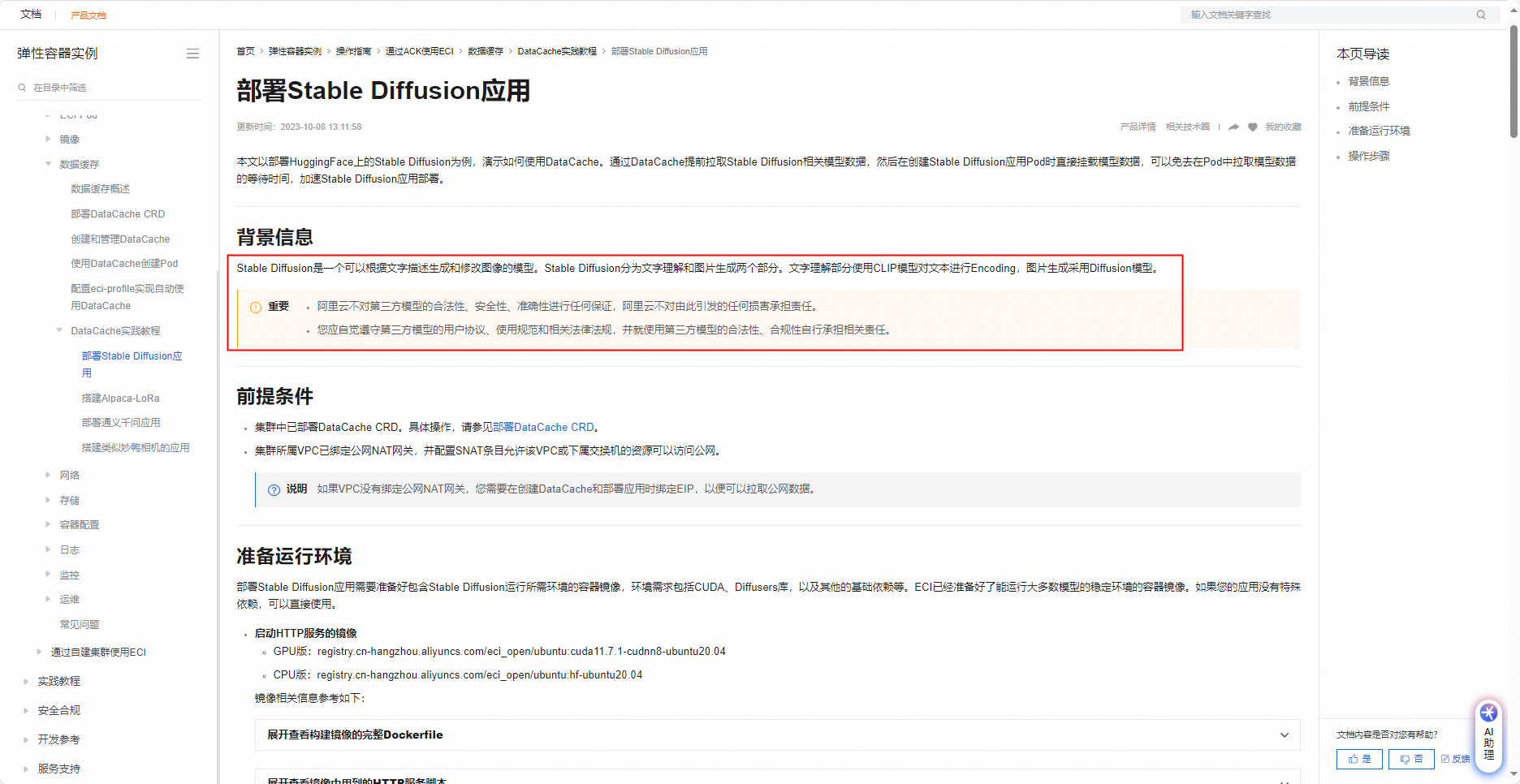Click the 是 thumbs-up feedback button
This screenshot has width=1520, height=784.
tap(1359, 759)
